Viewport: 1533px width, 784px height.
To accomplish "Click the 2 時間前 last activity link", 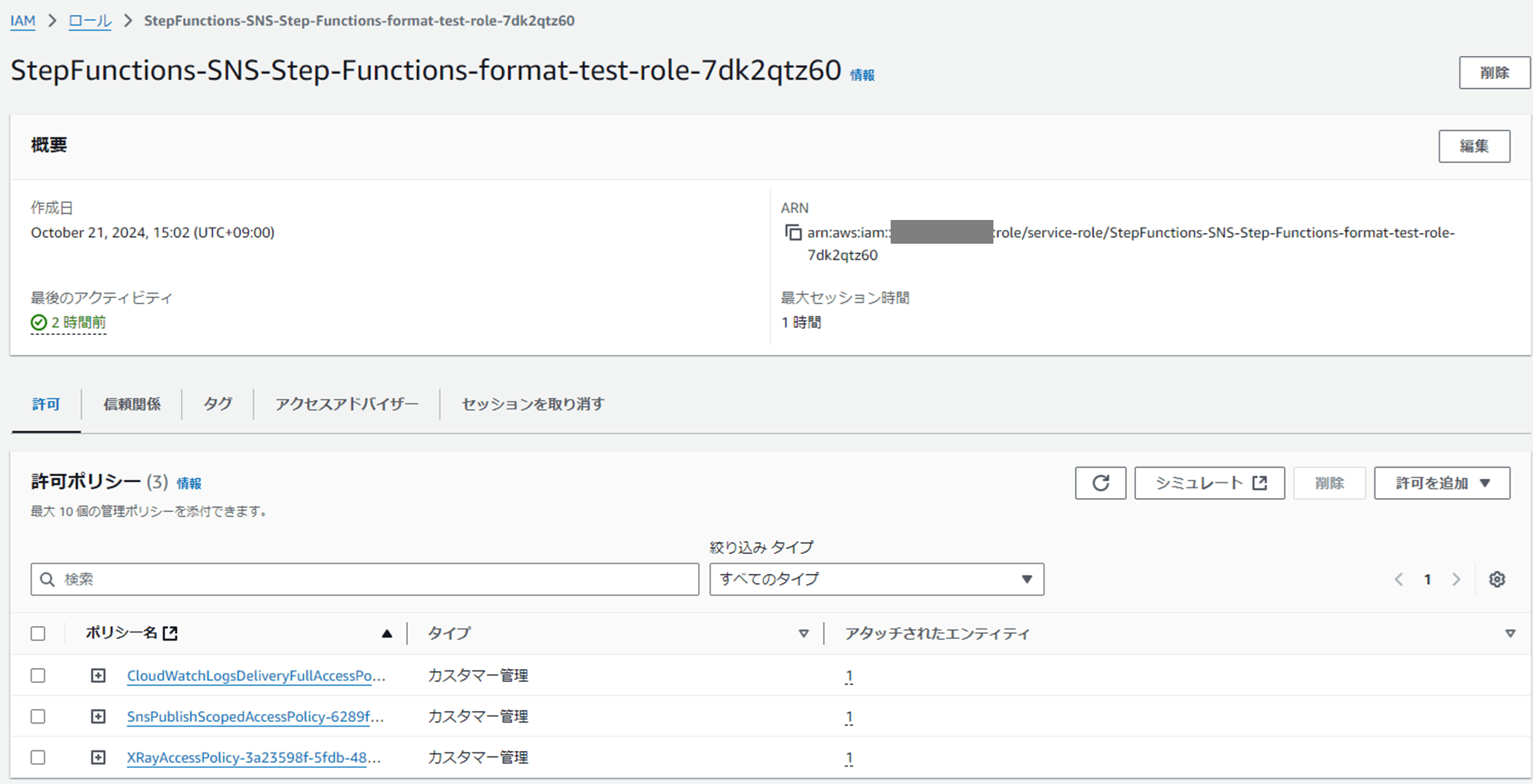I will pos(78,323).
